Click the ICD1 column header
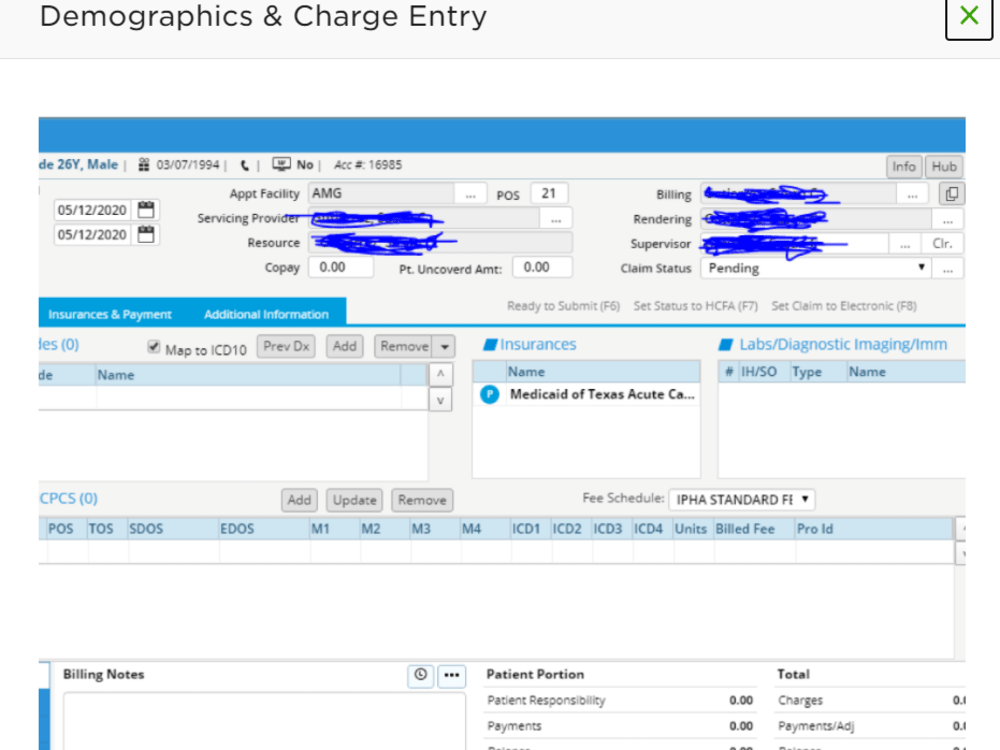 (x=531, y=529)
